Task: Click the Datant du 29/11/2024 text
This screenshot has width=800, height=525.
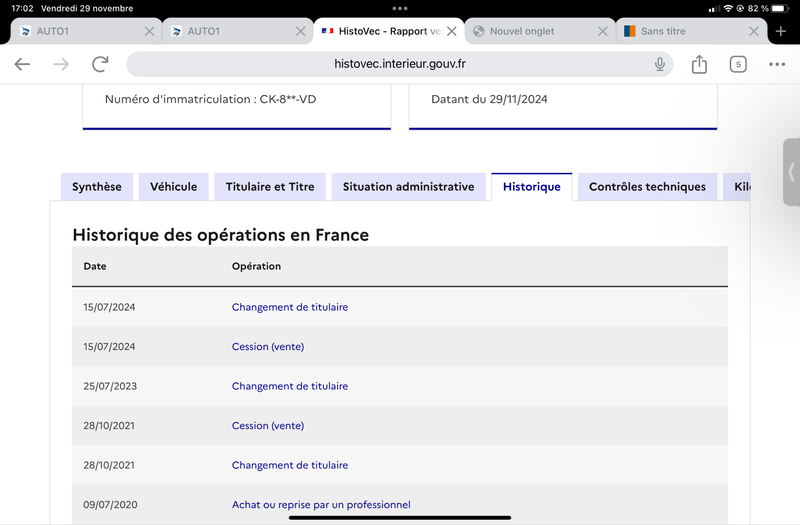Action: 489,99
